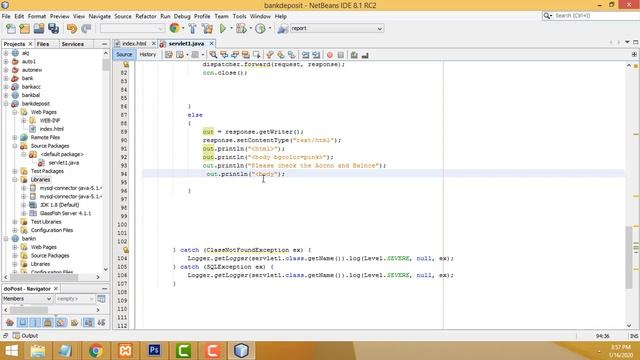The image size is (640, 360).
Task: Toggle Sort by Name in Navigator
Action: click(x=88, y=323)
